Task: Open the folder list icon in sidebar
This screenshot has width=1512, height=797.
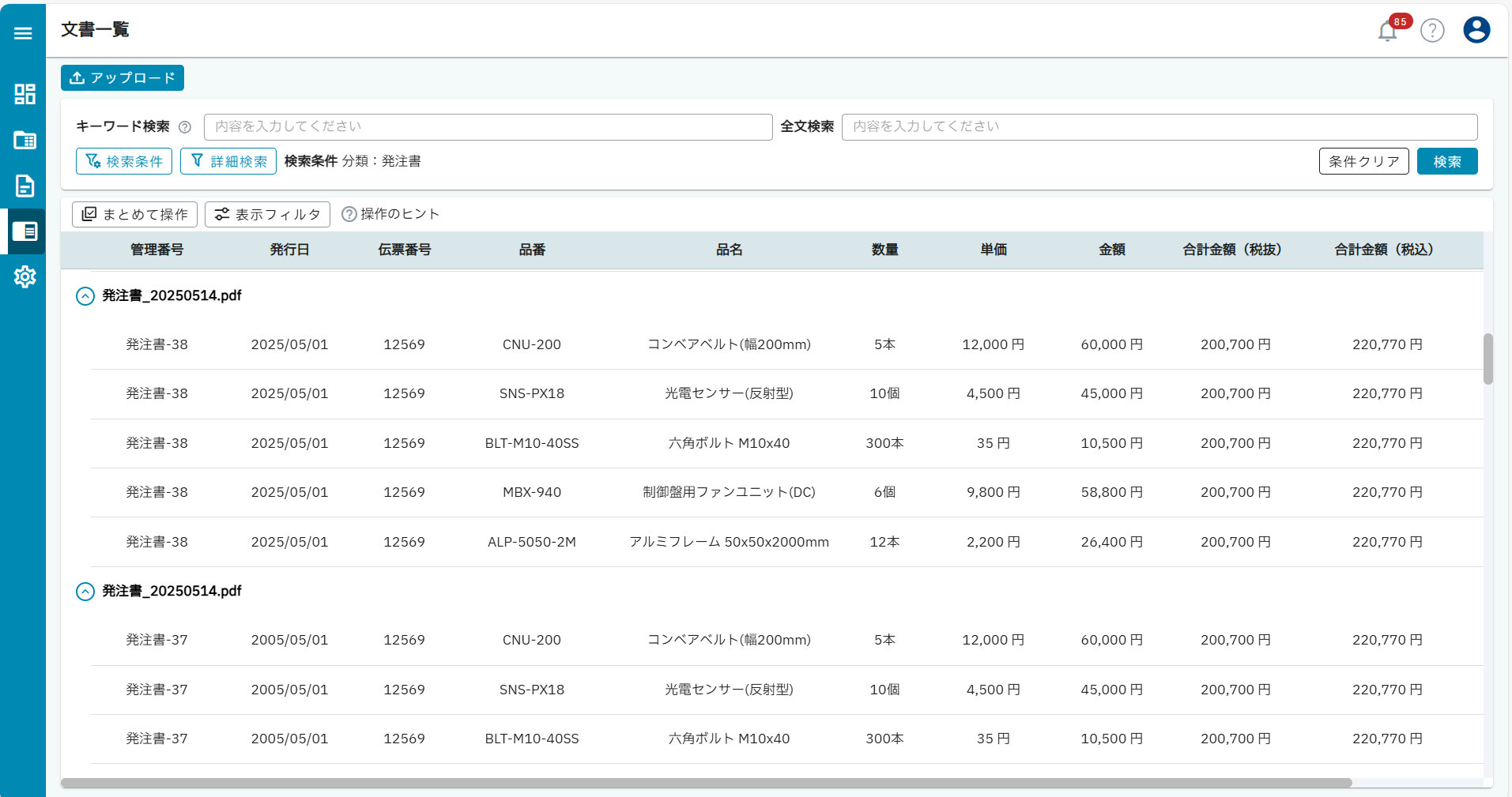Action: tap(25, 140)
